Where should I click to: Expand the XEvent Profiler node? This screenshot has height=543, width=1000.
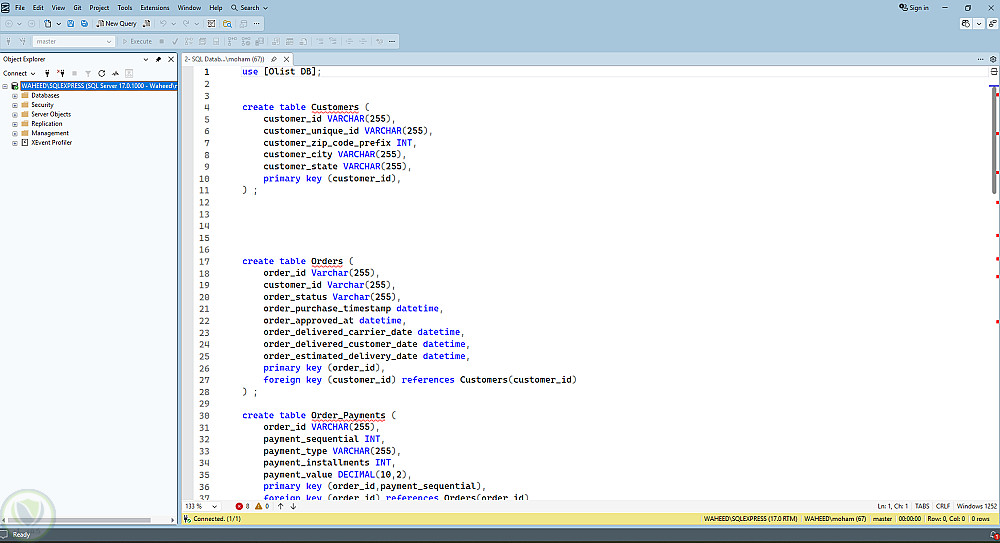15,143
